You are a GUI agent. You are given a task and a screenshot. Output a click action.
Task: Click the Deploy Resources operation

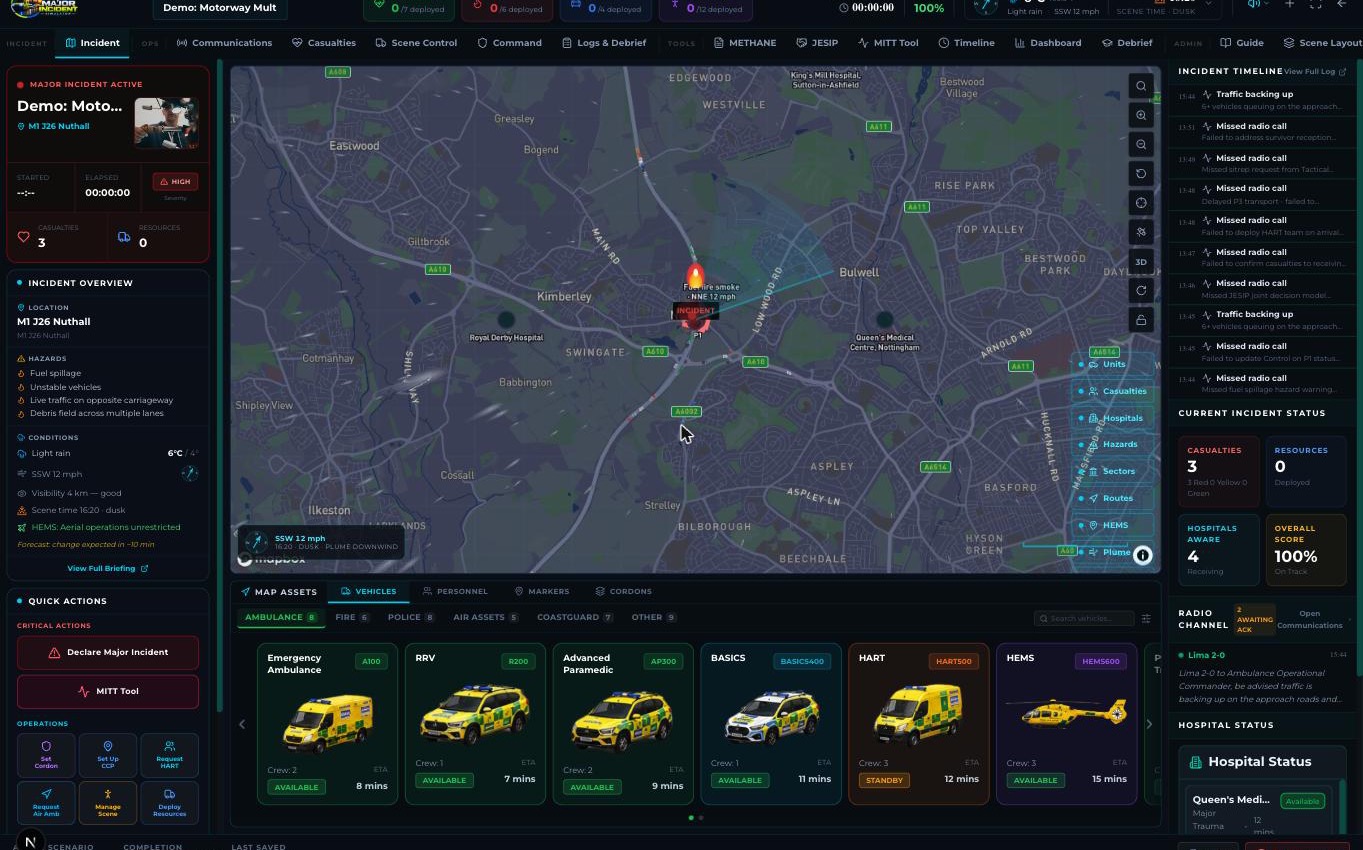169,802
